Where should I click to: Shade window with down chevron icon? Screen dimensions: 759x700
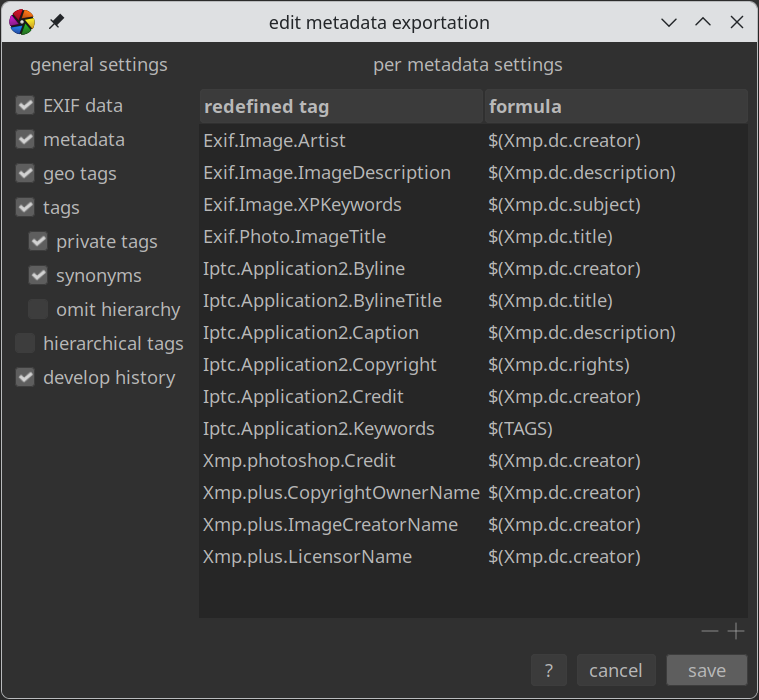[x=669, y=22]
